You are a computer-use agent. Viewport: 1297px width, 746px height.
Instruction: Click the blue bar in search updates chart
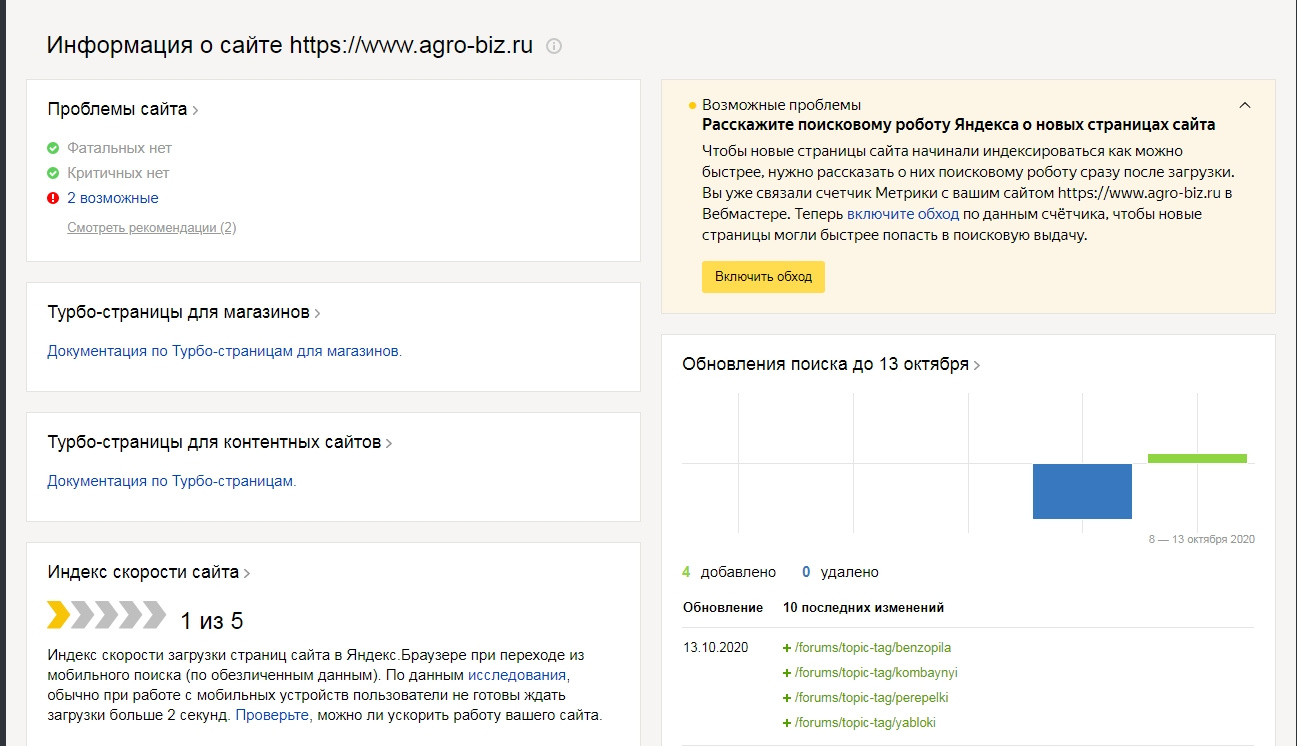(1082, 491)
